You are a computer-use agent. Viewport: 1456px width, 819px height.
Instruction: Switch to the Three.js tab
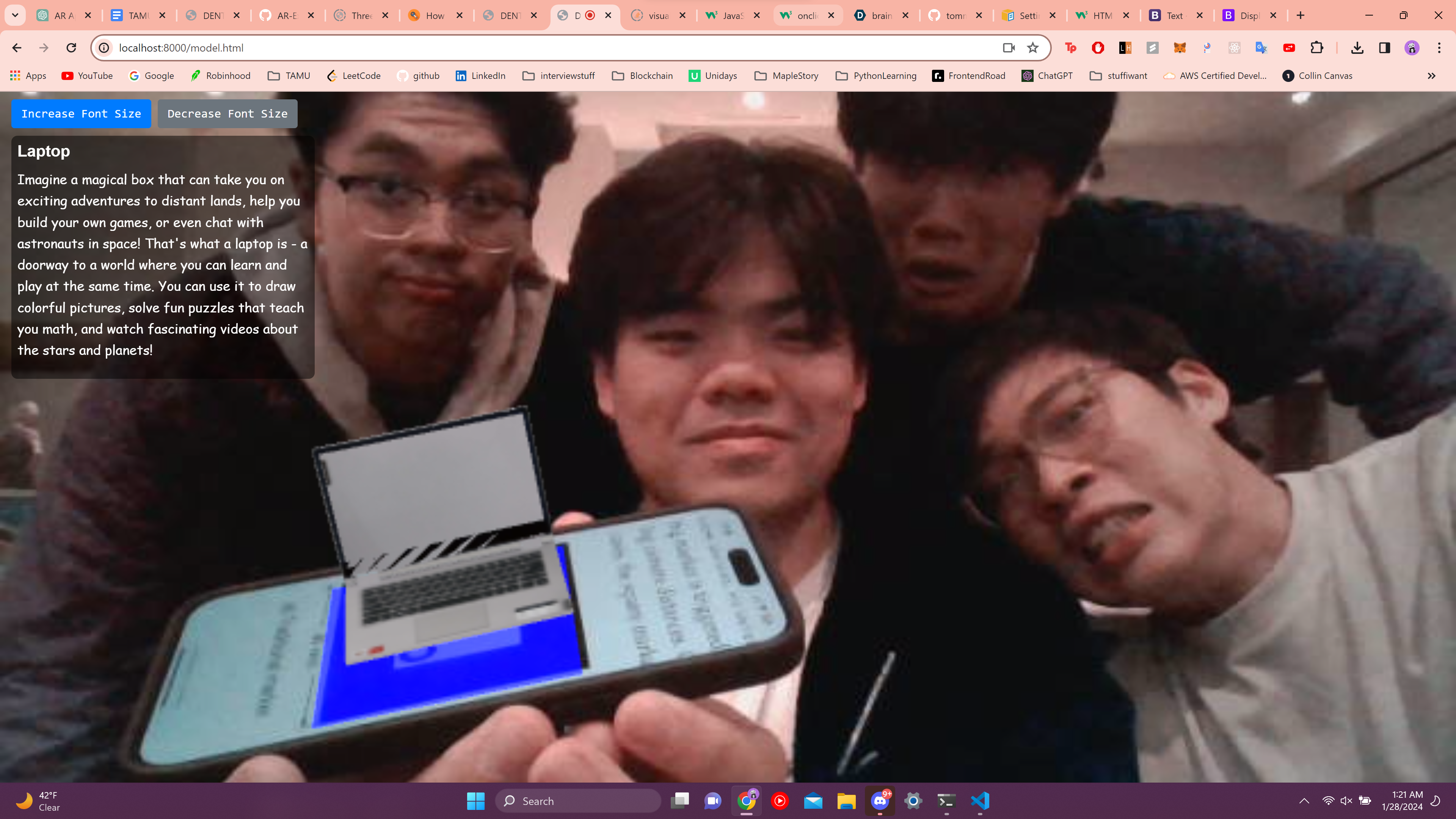(361, 16)
